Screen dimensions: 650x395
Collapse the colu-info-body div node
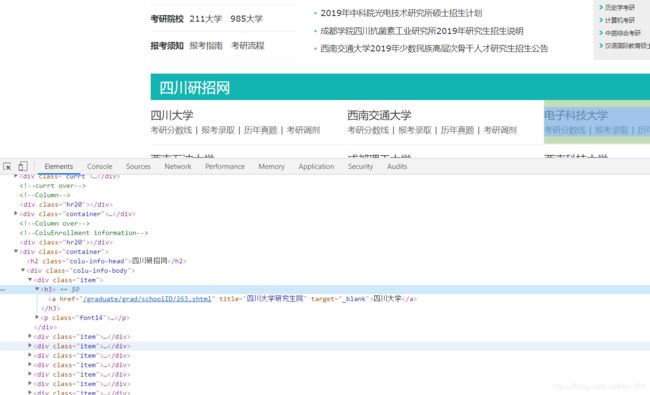[x=23, y=270]
